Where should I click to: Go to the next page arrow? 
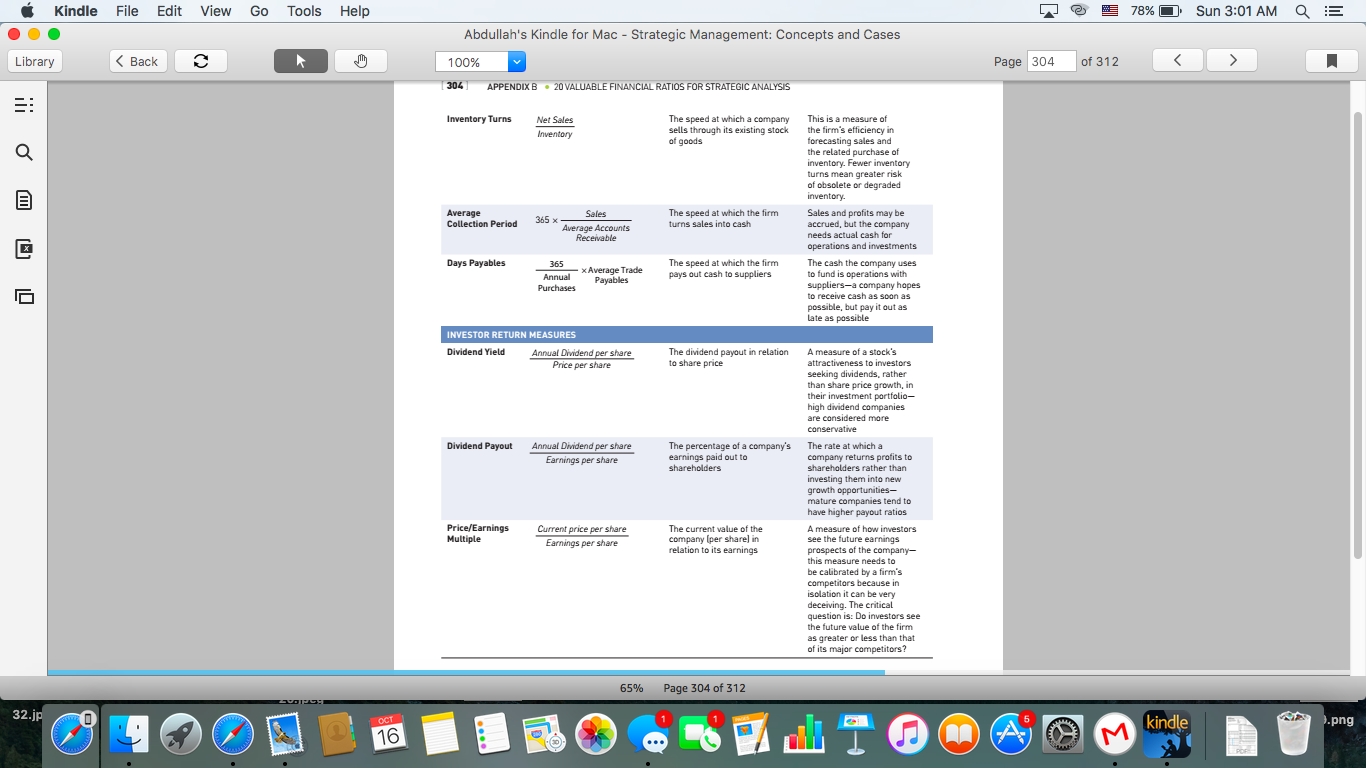point(1232,61)
